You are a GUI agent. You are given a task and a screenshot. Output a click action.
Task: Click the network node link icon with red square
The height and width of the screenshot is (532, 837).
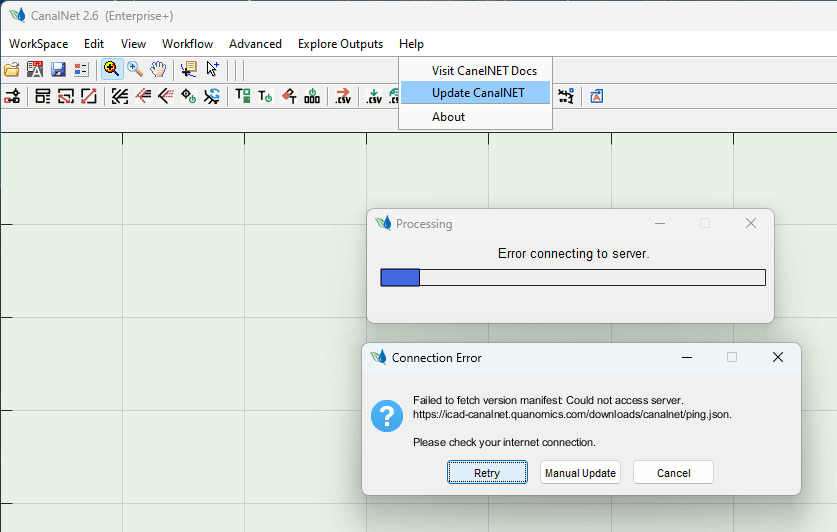pos(12,97)
